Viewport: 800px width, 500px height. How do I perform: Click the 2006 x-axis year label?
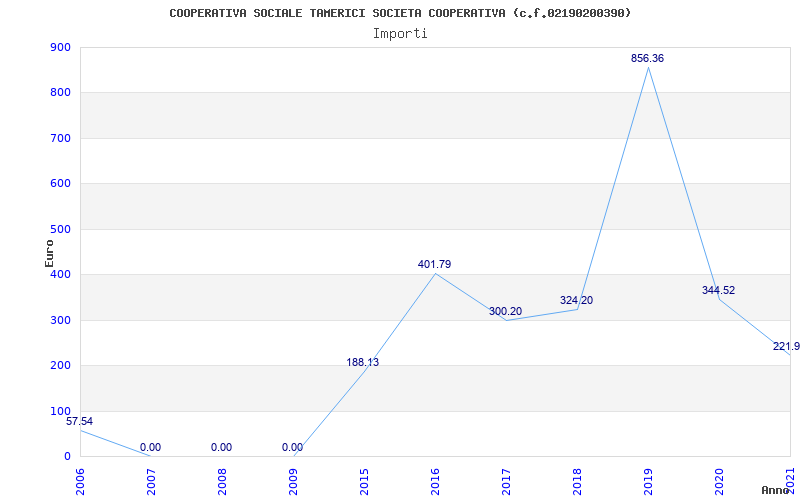(x=80, y=482)
